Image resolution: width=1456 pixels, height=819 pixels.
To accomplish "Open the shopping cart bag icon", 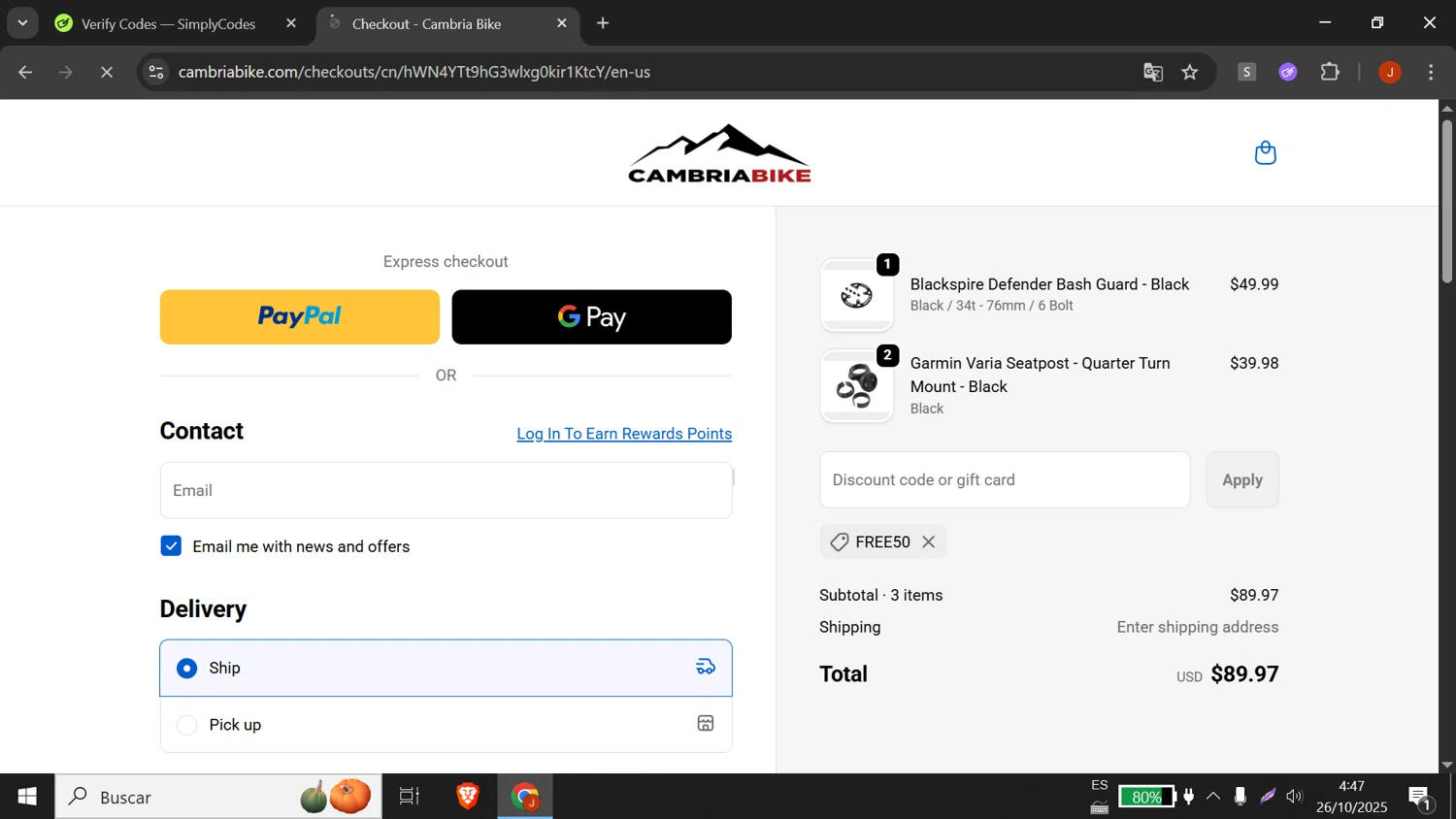I will coord(1265,152).
